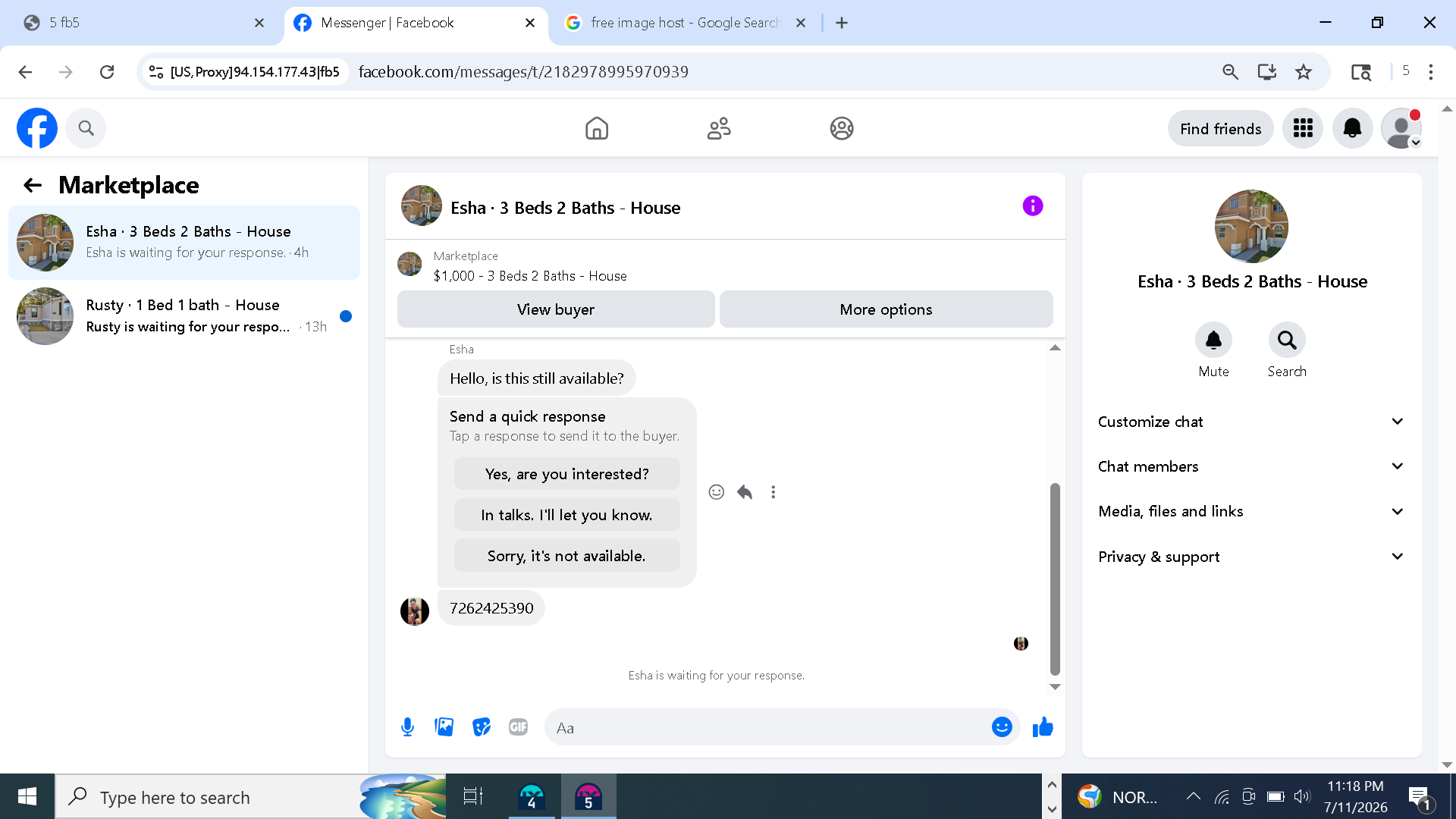Click the View buyer button
This screenshot has height=819, width=1456.
(x=556, y=309)
